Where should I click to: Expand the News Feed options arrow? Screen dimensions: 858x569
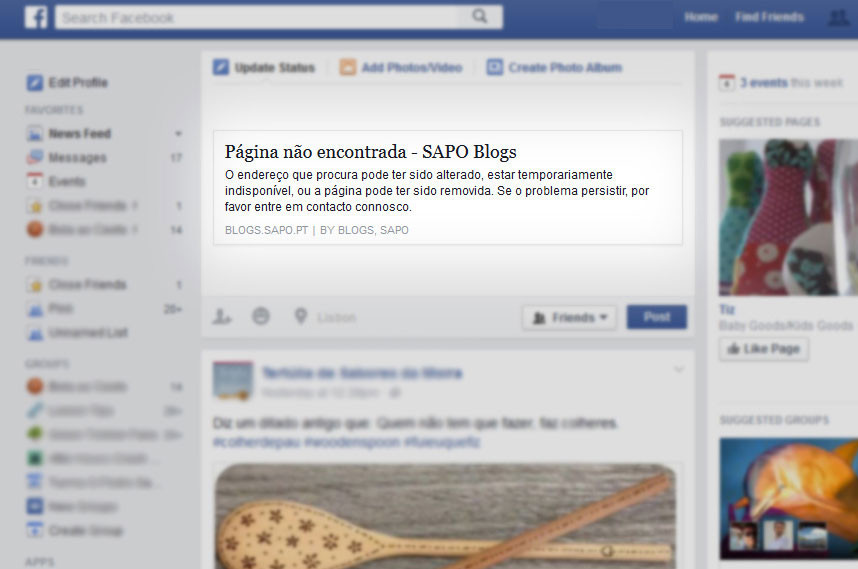click(178, 133)
